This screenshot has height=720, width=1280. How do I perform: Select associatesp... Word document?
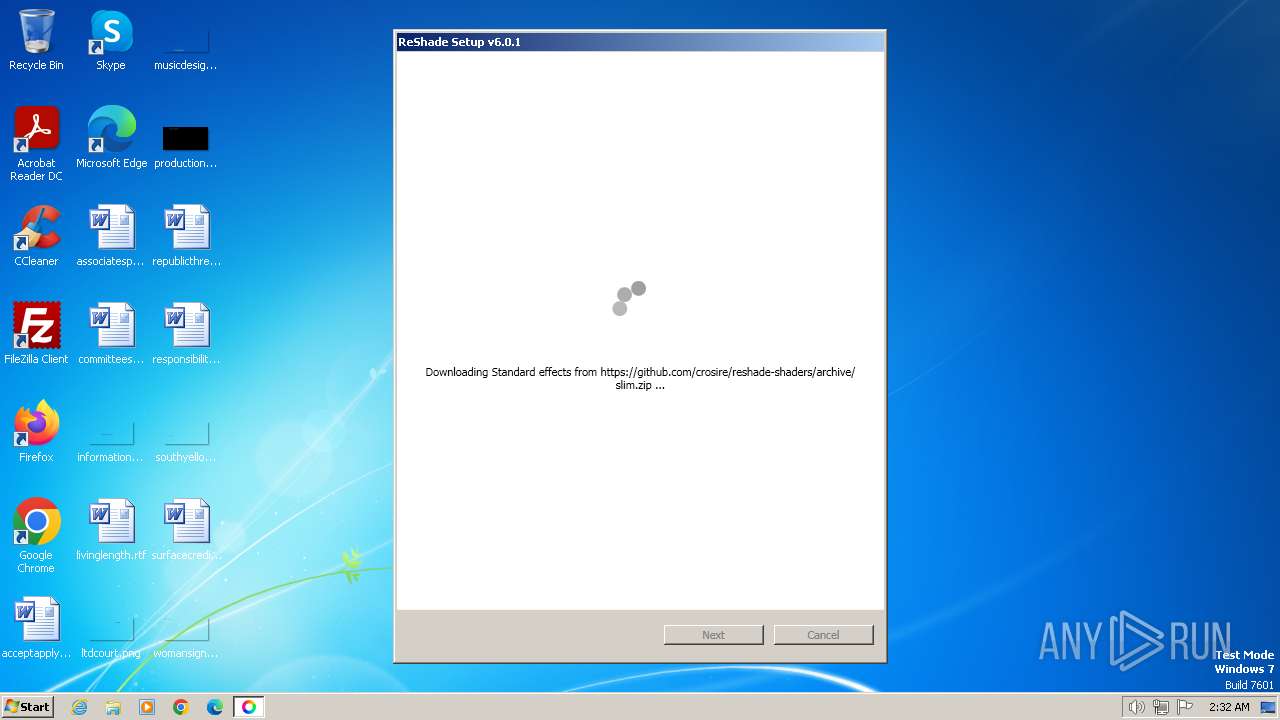coord(111,236)
